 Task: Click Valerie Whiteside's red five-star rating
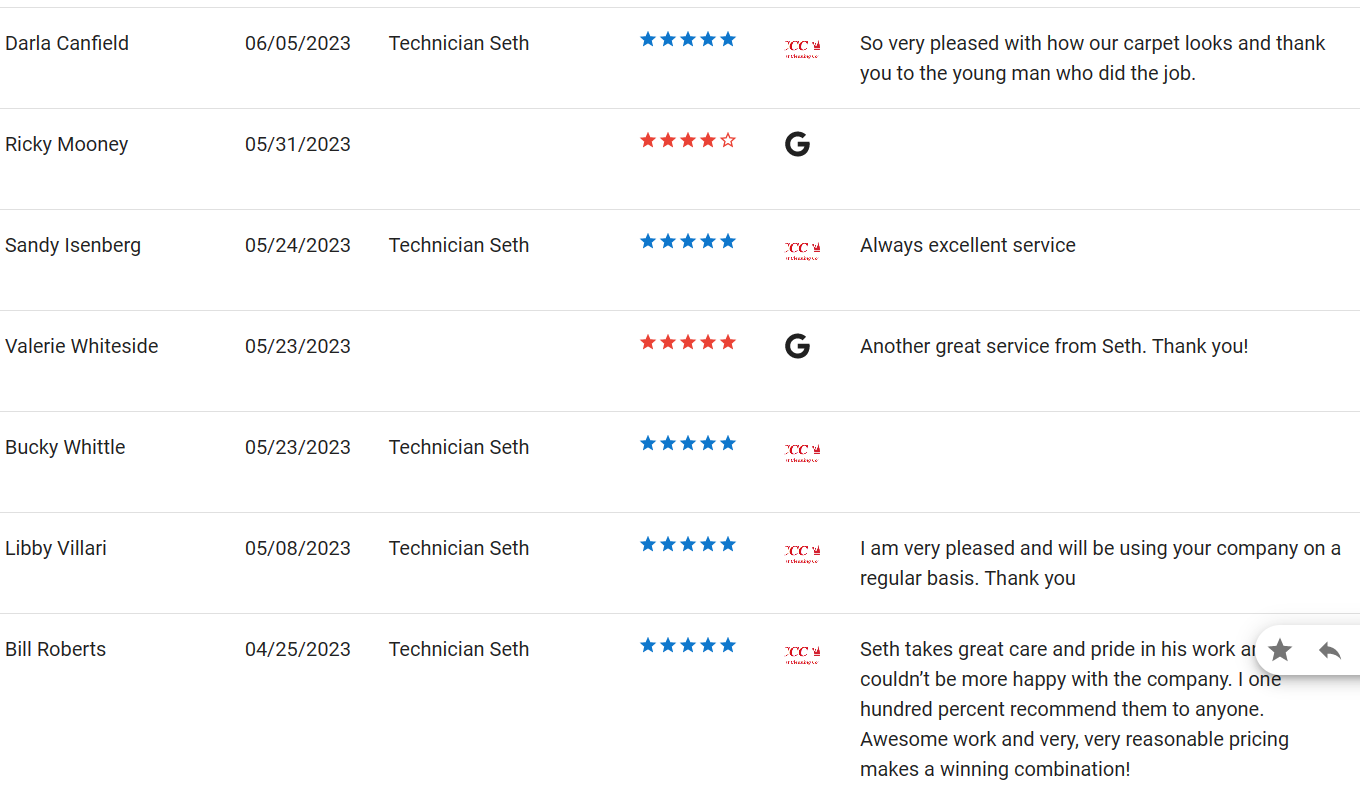pos(688,342)
